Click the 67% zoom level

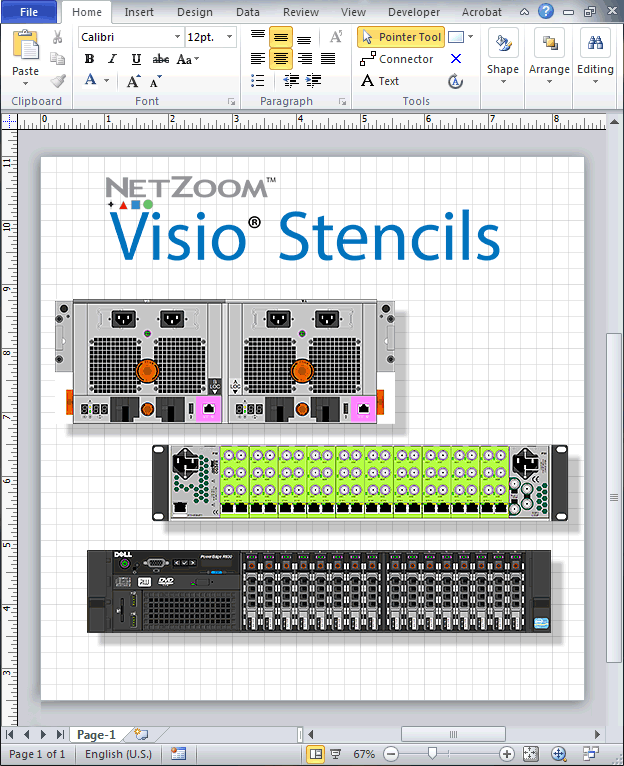click(364, 754)
